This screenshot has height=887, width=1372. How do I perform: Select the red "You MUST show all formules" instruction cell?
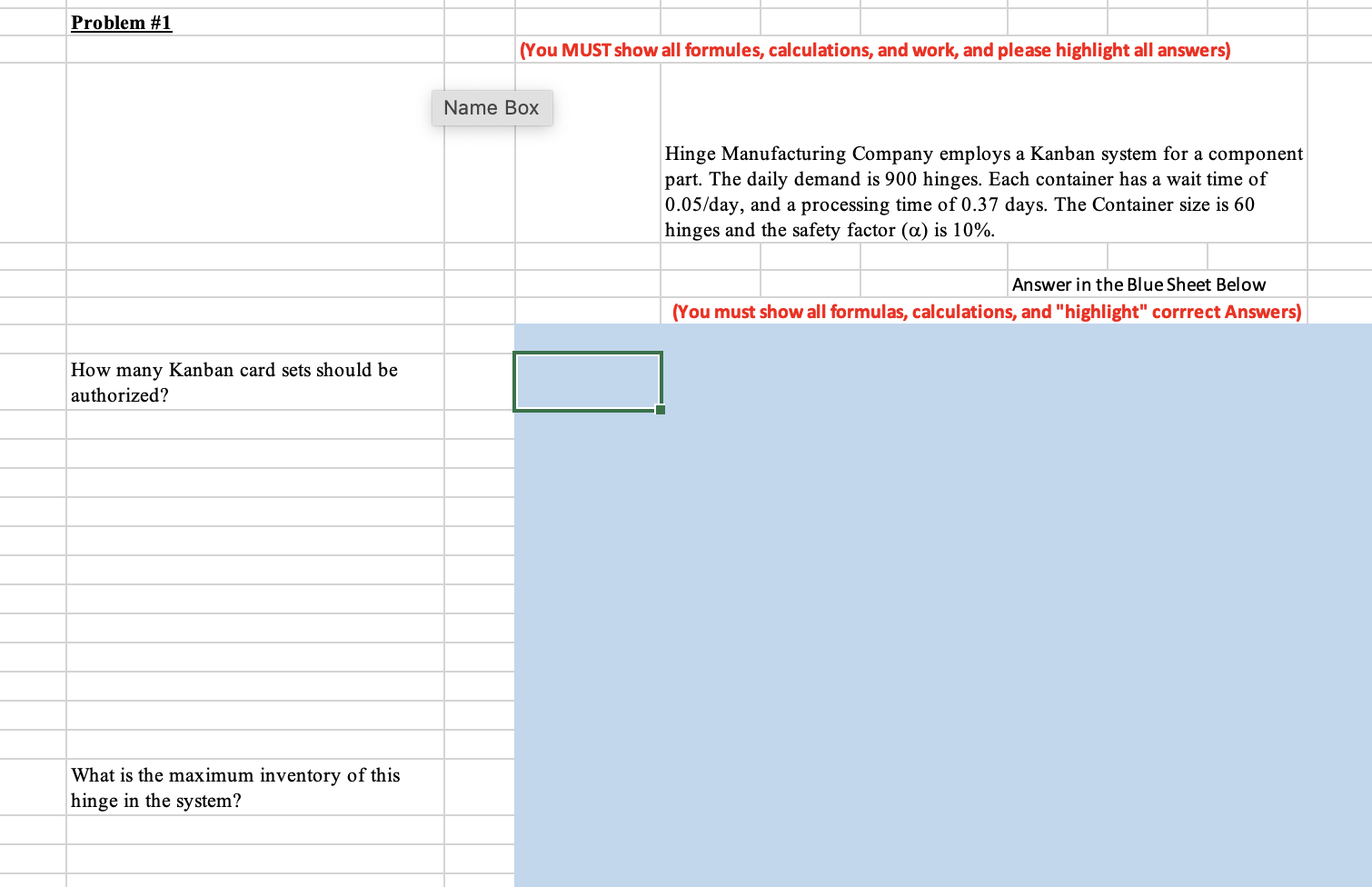pos(873,50)
